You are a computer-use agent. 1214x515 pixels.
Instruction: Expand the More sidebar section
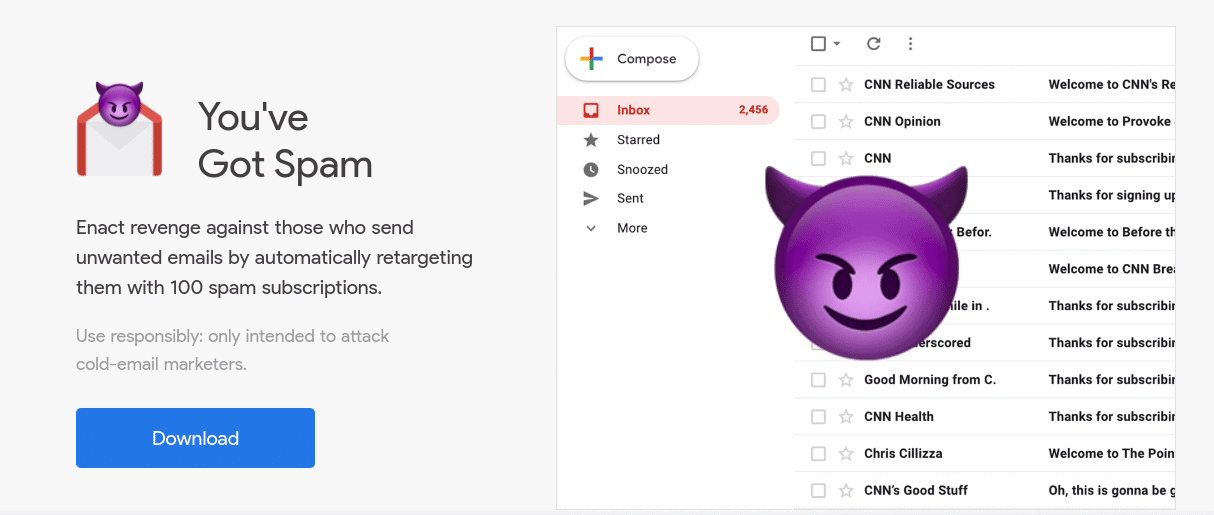591,228
